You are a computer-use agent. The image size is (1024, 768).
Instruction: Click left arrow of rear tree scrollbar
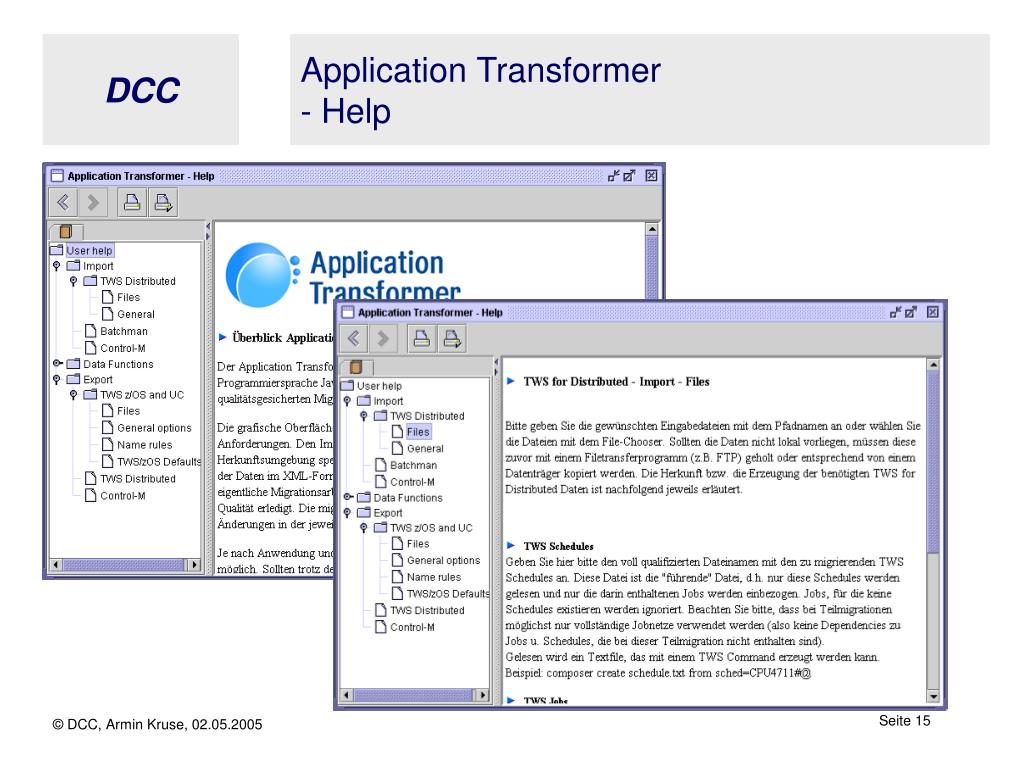[56, 564]
